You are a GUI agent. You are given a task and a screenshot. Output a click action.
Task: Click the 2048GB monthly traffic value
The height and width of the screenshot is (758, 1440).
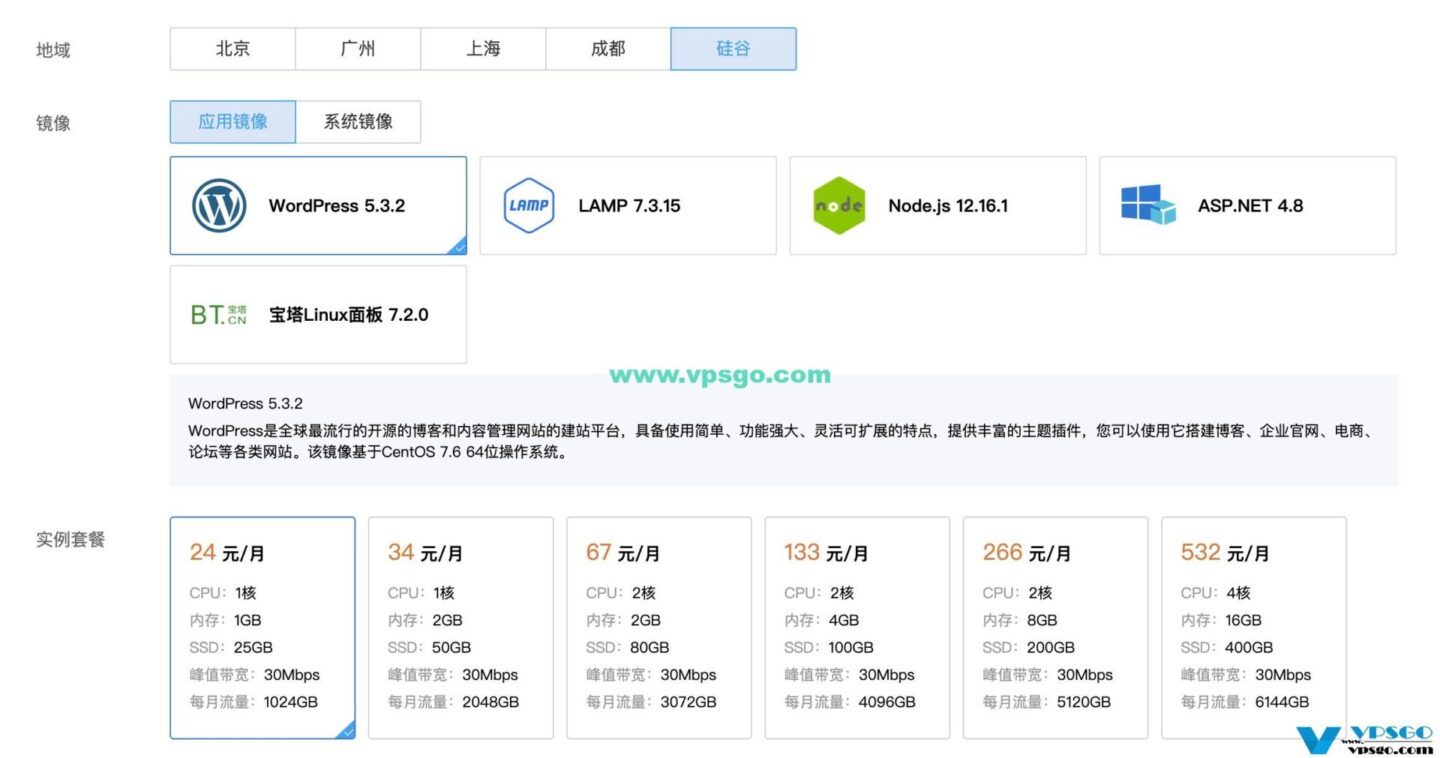[x=490, y=702]
